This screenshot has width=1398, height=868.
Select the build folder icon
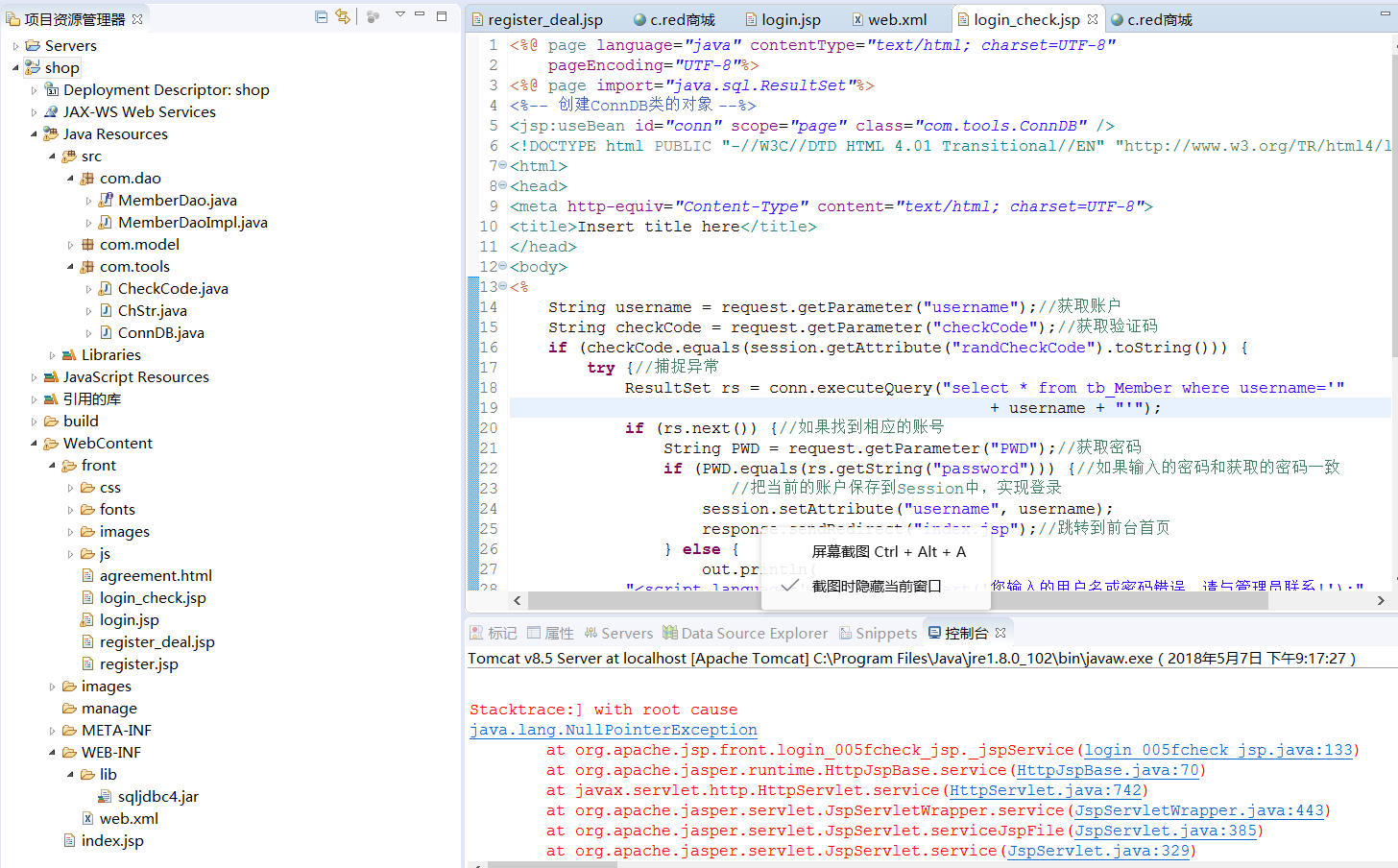[x=51, y=422]
